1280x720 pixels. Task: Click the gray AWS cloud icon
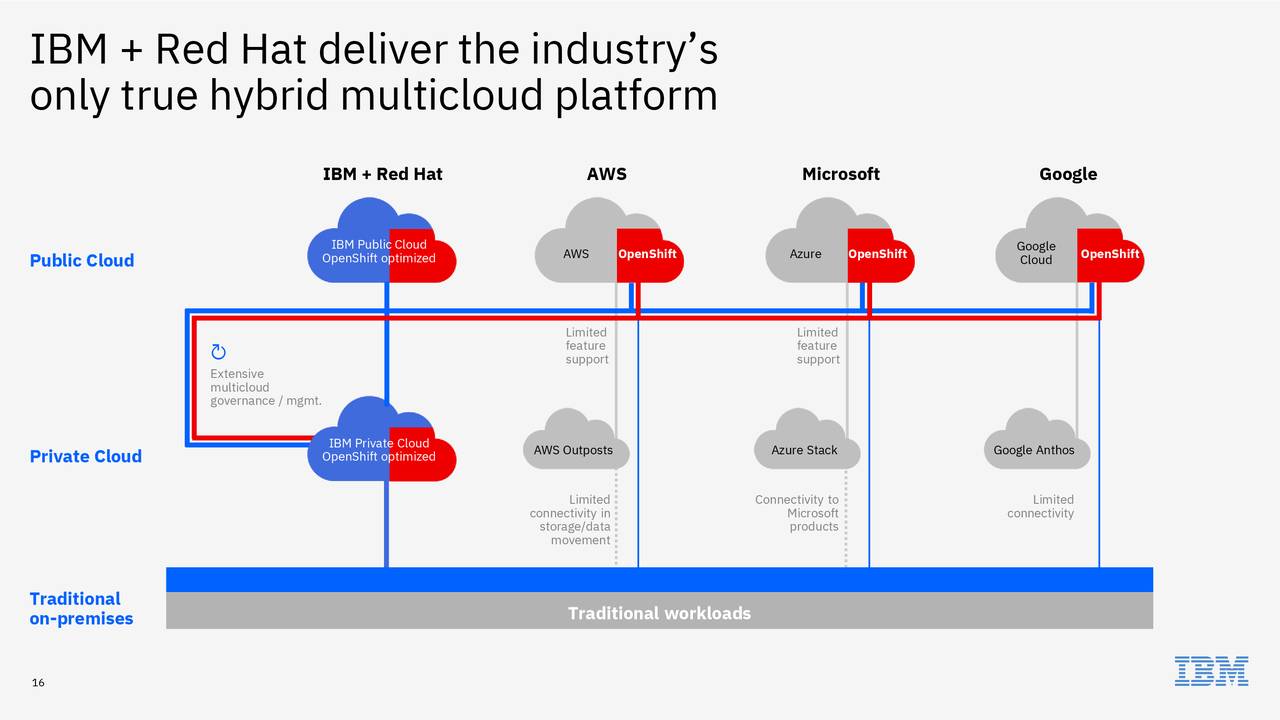576,241
